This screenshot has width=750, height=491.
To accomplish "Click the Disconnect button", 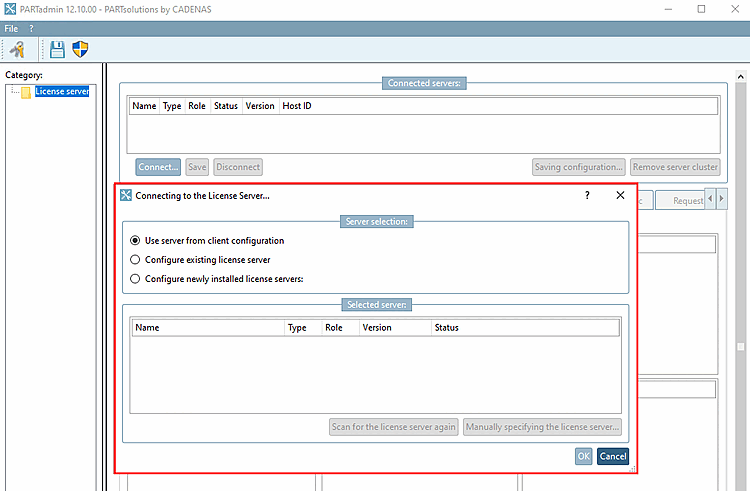I will point(238,167).
